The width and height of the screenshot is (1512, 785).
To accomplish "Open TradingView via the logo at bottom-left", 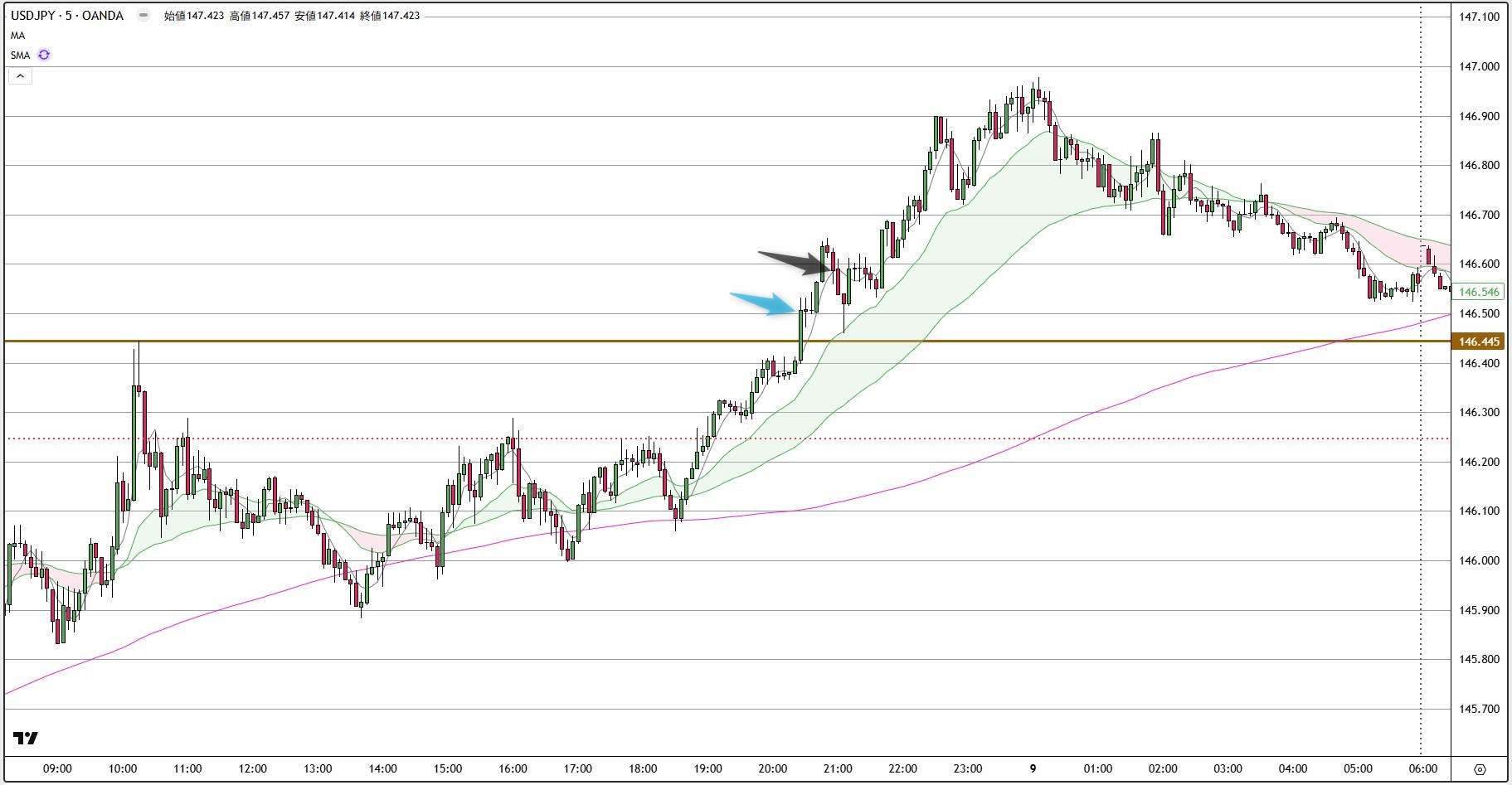I will (26, 739).
